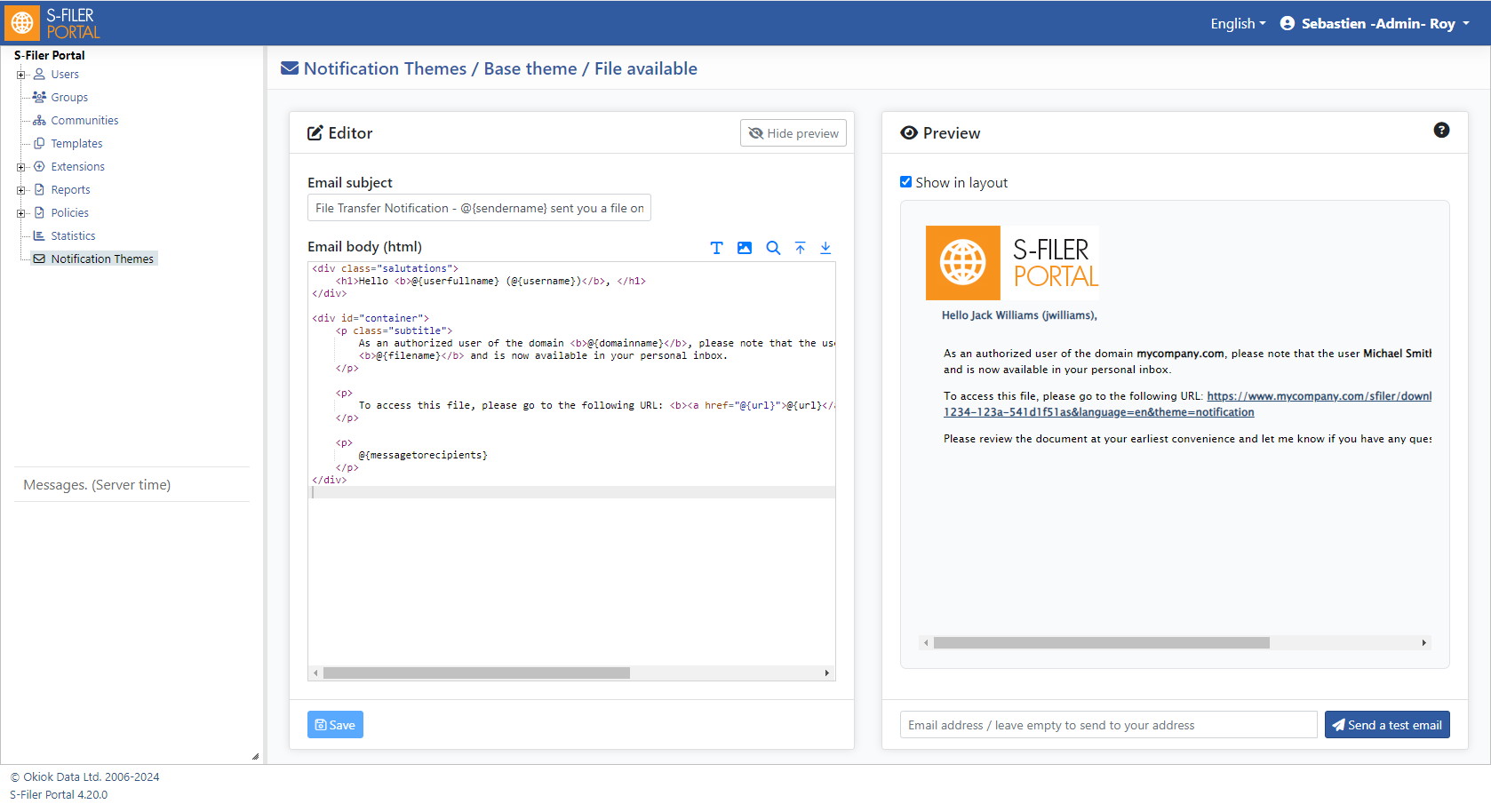This screenshot has height=812, width=1491.
Task: Click the Policies document icon
Action: [x=39, y=212]
